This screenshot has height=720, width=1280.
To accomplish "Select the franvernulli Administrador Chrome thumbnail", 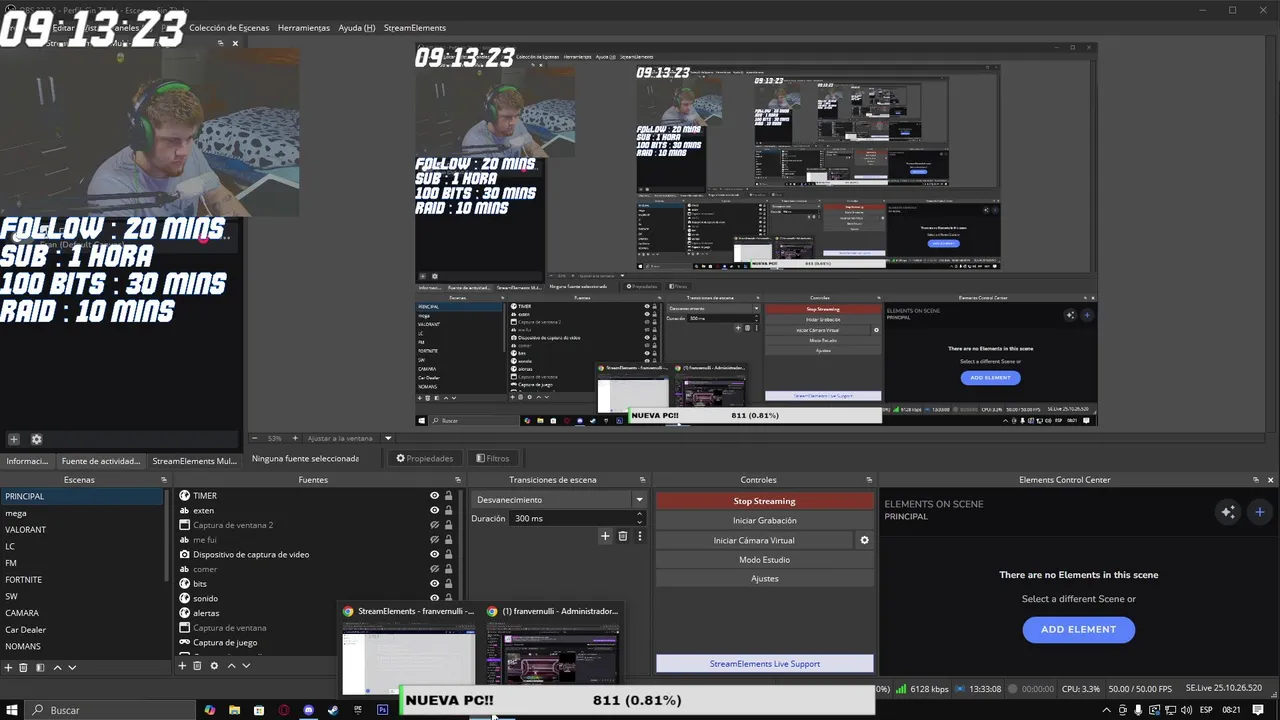I will coord(553,648).
